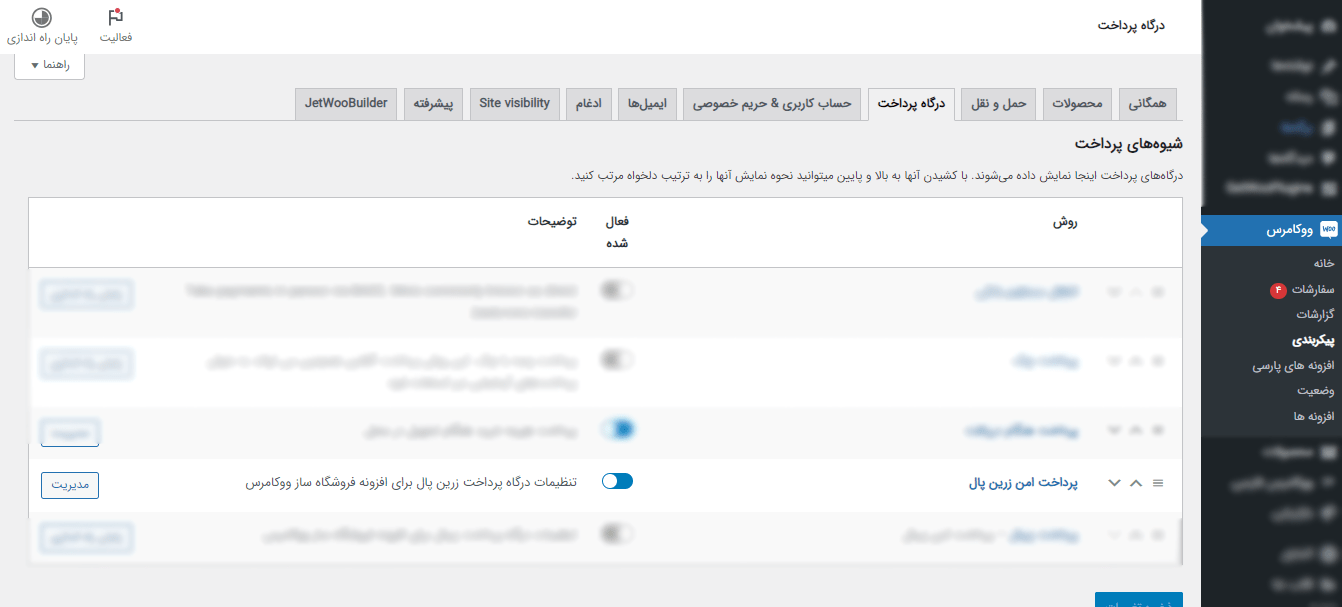This screenshot has width=1342, height=607.
Task: Move زرین پال gateway up with the up-arrow icon
Action: tap(1135, 481)
